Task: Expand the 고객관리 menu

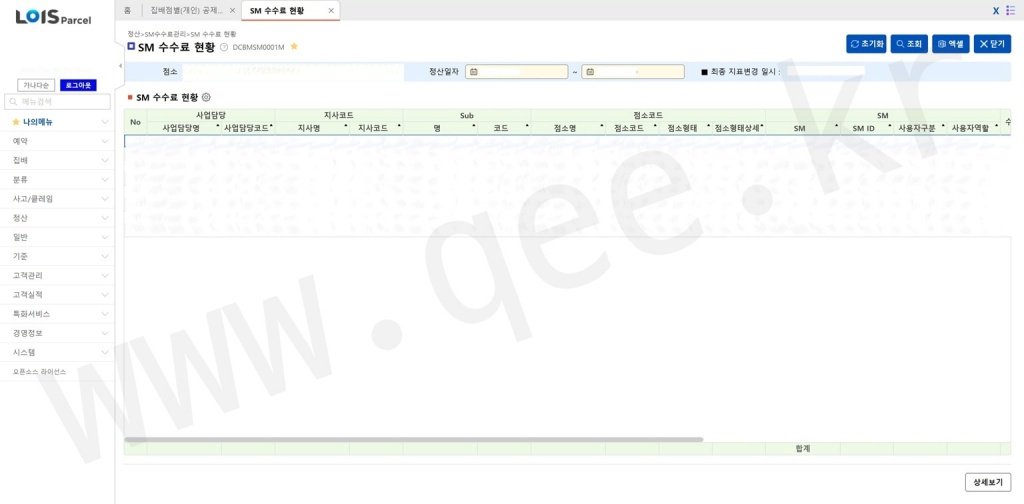Action: (57, 276)
